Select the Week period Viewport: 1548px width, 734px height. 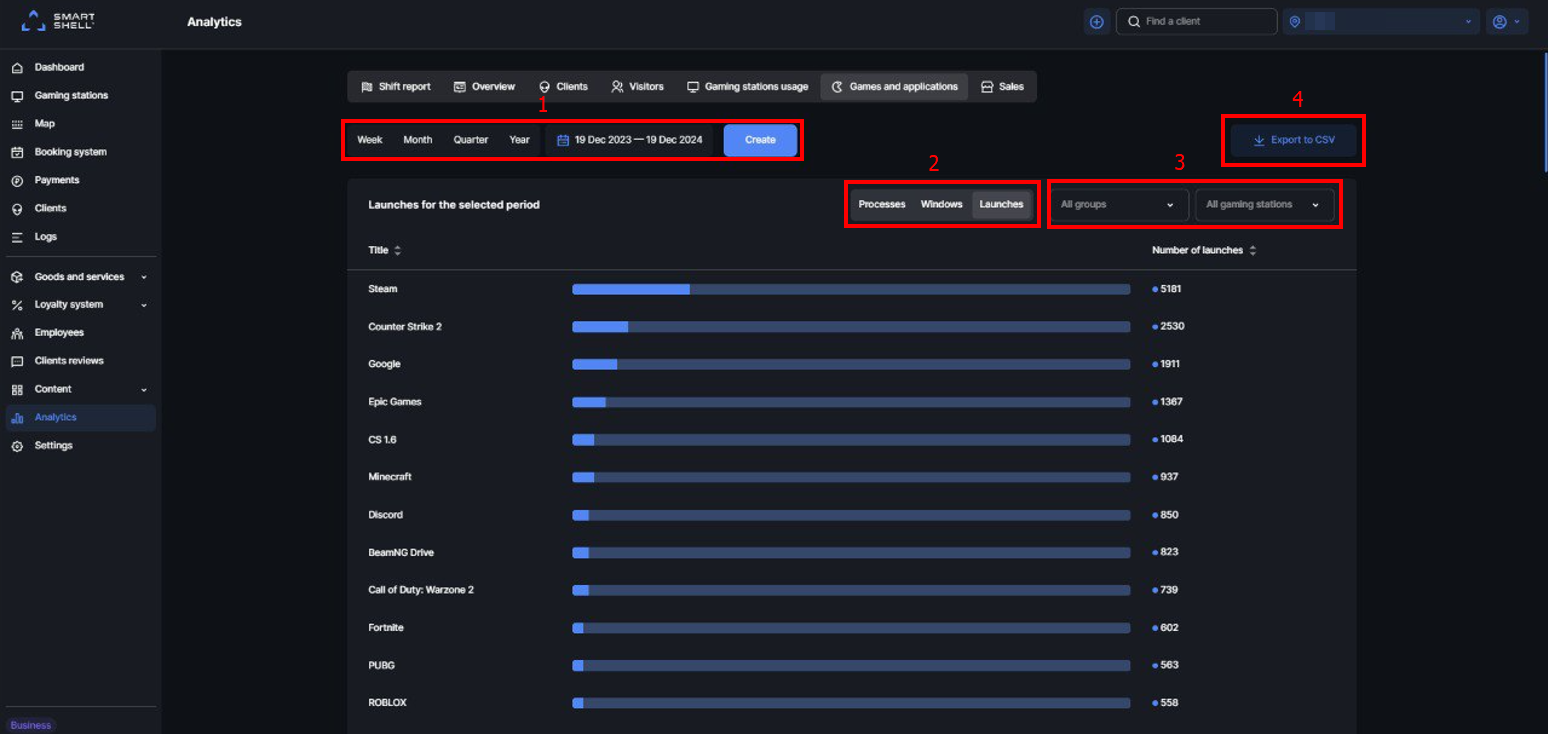coord(370,140)
